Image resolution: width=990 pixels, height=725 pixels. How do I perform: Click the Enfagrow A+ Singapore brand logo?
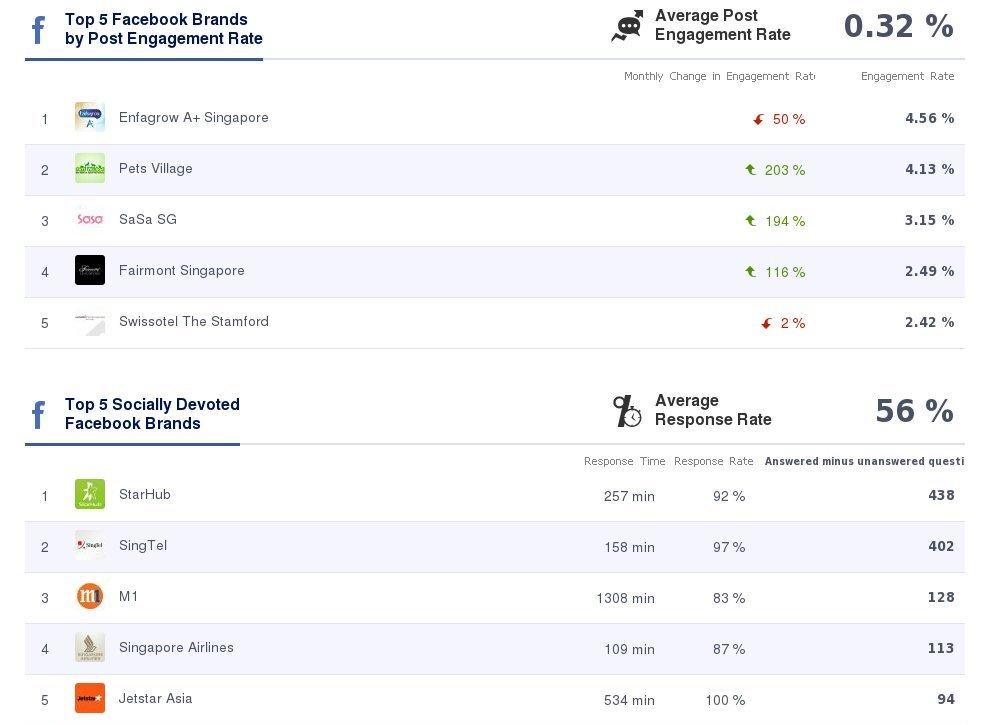click(90, 117)
